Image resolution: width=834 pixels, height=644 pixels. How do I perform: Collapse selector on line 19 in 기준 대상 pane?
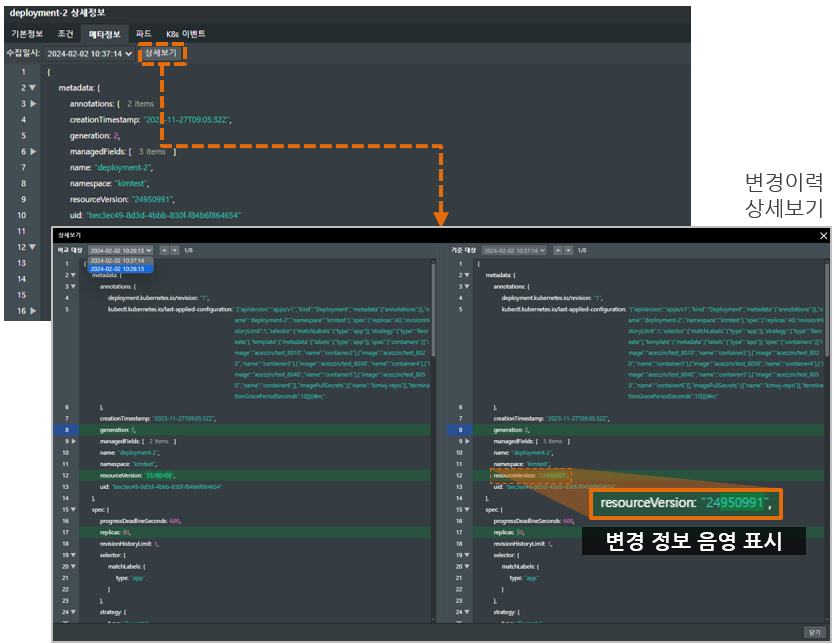(467, 555)
